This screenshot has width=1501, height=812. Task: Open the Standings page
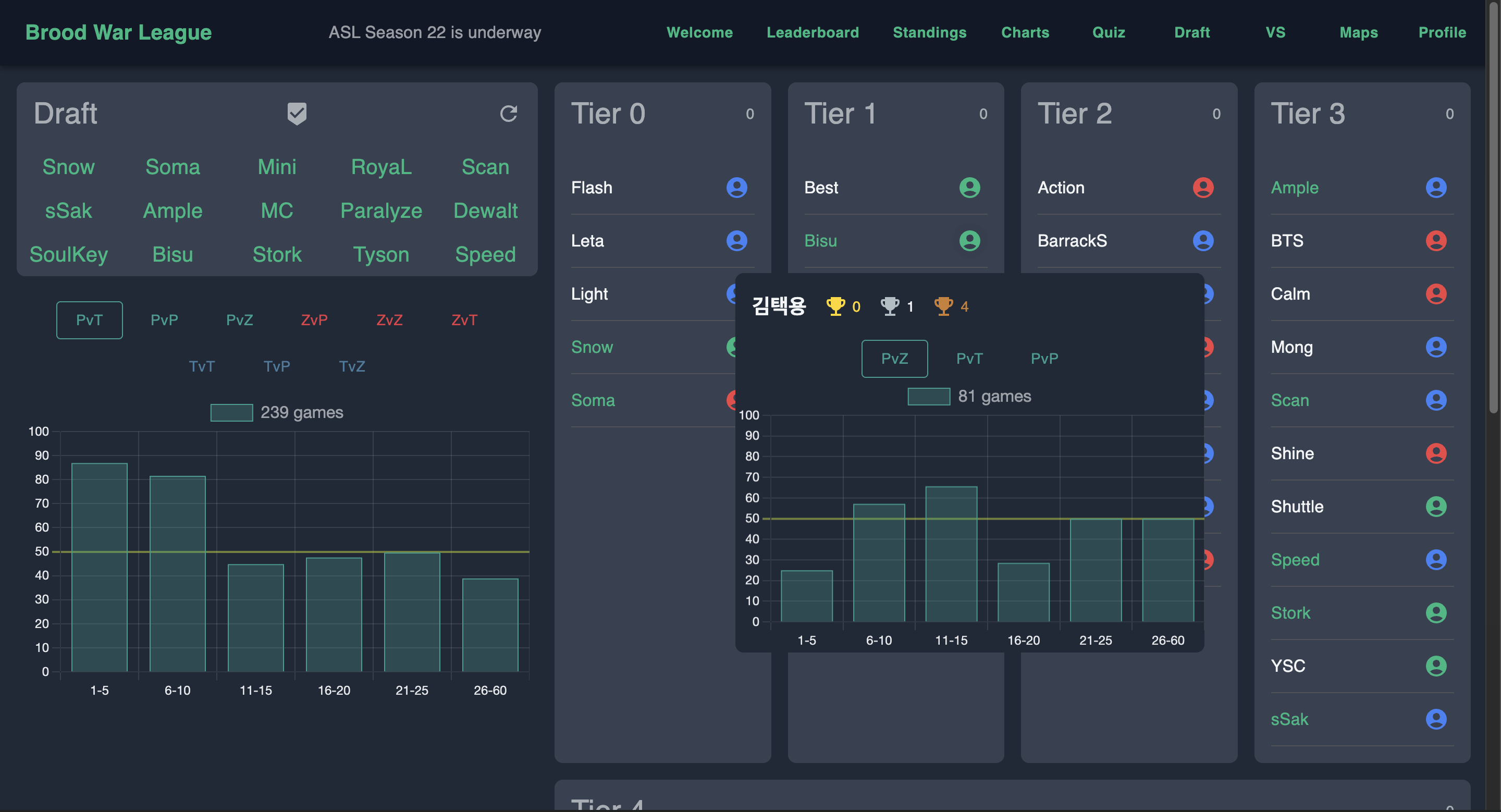coord(929,33)
